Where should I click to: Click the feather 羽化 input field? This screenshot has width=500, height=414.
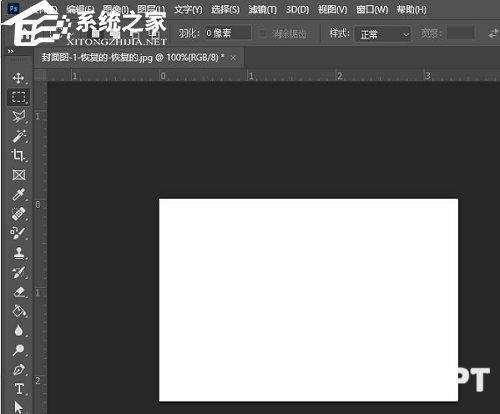(228, 33)
